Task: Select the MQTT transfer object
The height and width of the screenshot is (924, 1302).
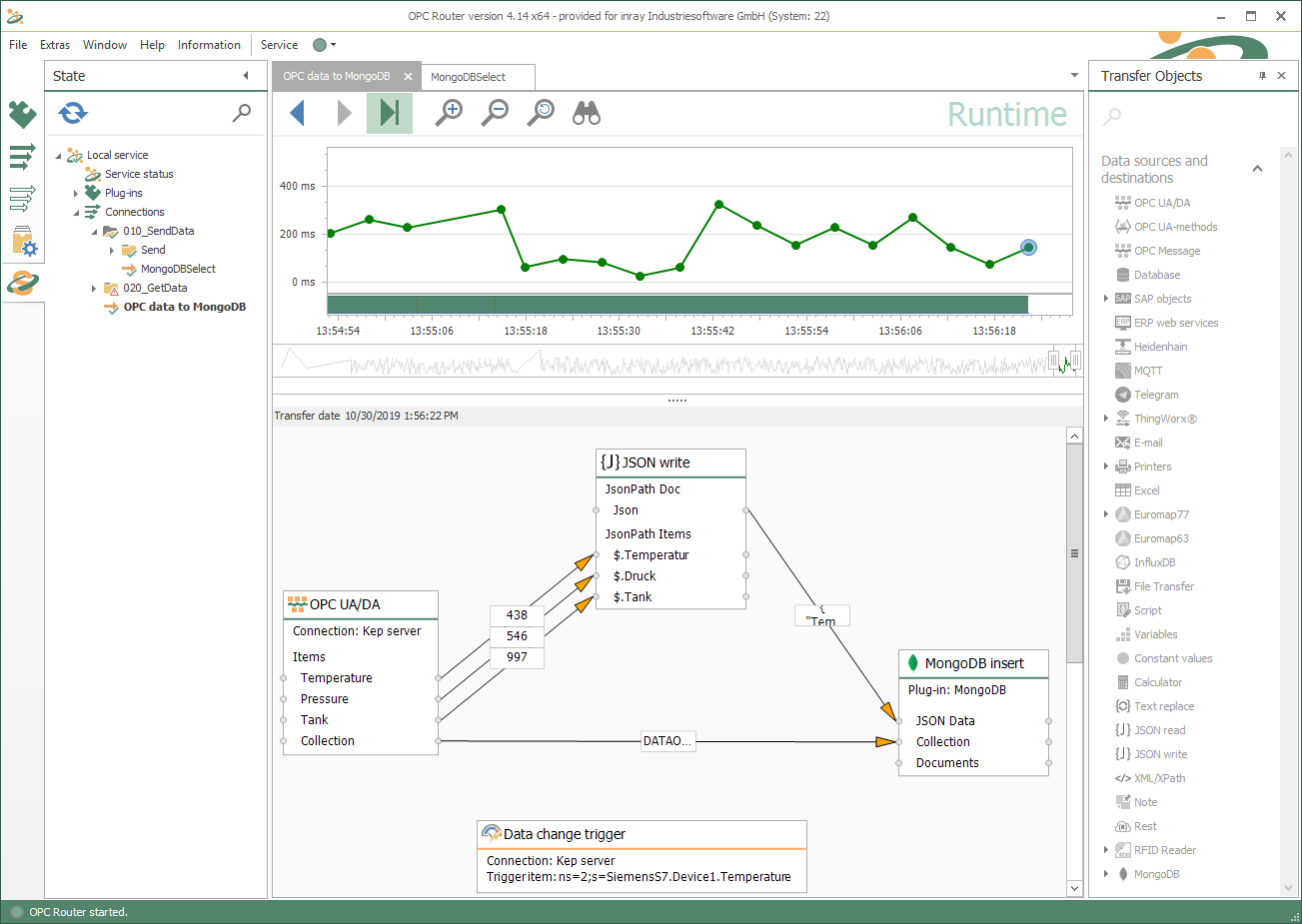Action: point(1147,370)
